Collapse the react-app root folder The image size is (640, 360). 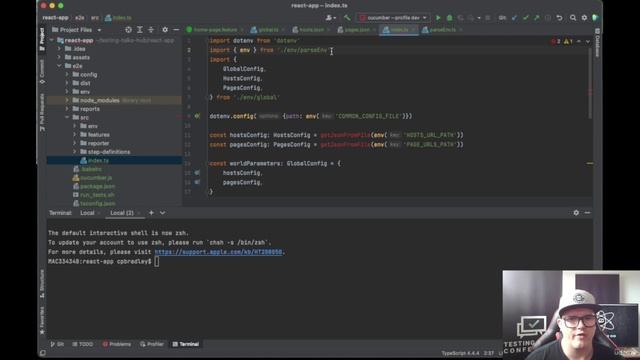[52, 40]
